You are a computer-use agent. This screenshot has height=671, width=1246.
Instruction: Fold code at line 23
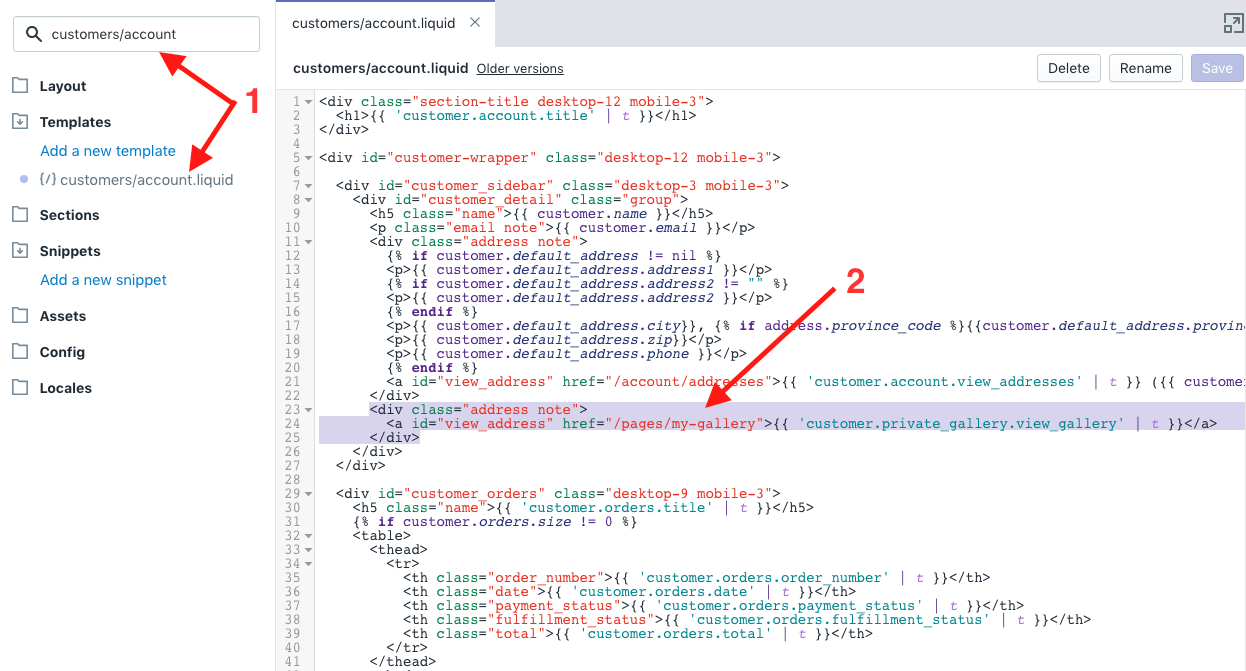click(x=308, y=410)
